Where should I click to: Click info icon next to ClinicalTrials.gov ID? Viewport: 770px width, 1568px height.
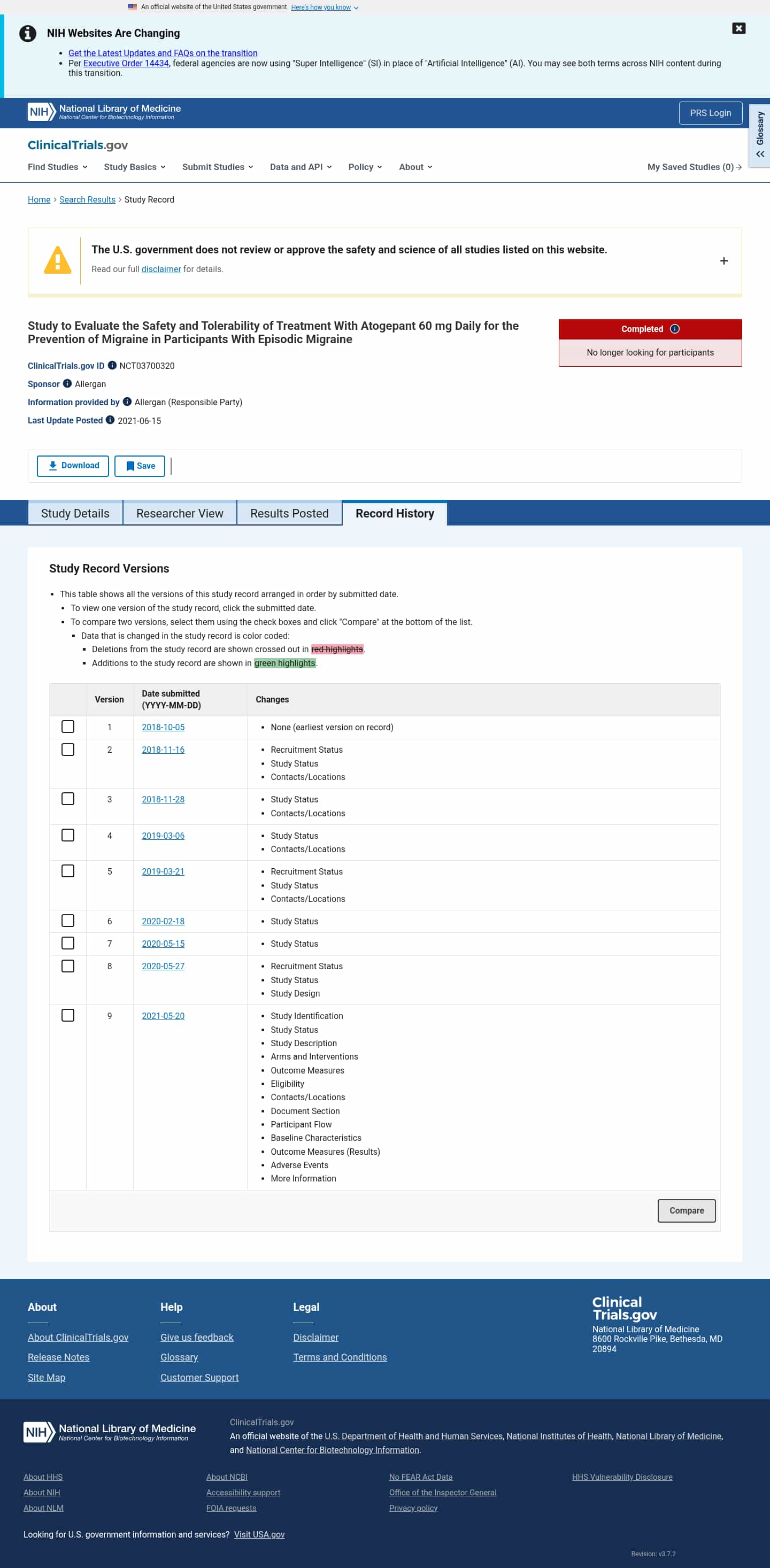(x=112, y=365)
